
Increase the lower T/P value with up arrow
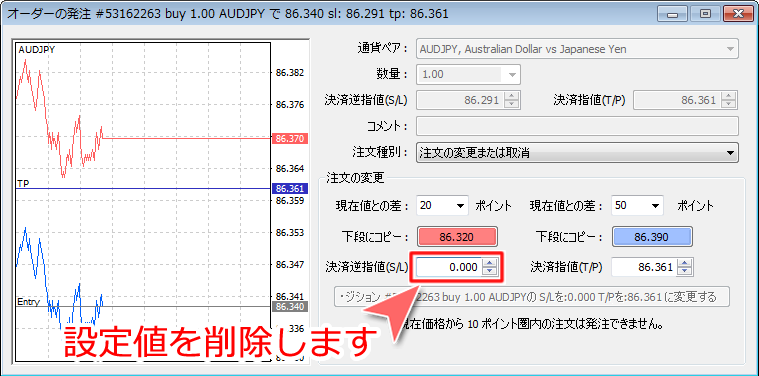(x=685, y=263)
